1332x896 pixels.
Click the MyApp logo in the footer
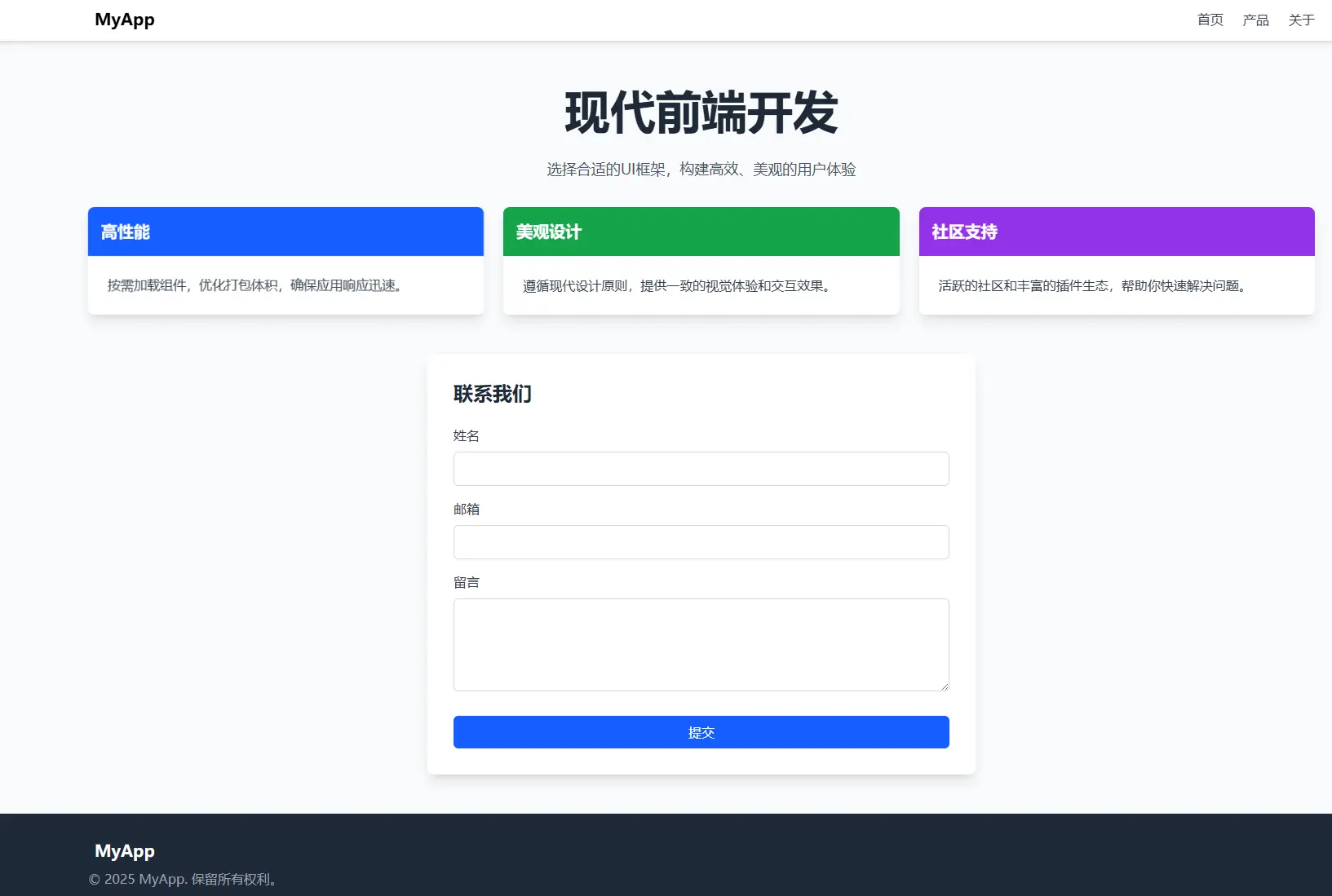124,851
